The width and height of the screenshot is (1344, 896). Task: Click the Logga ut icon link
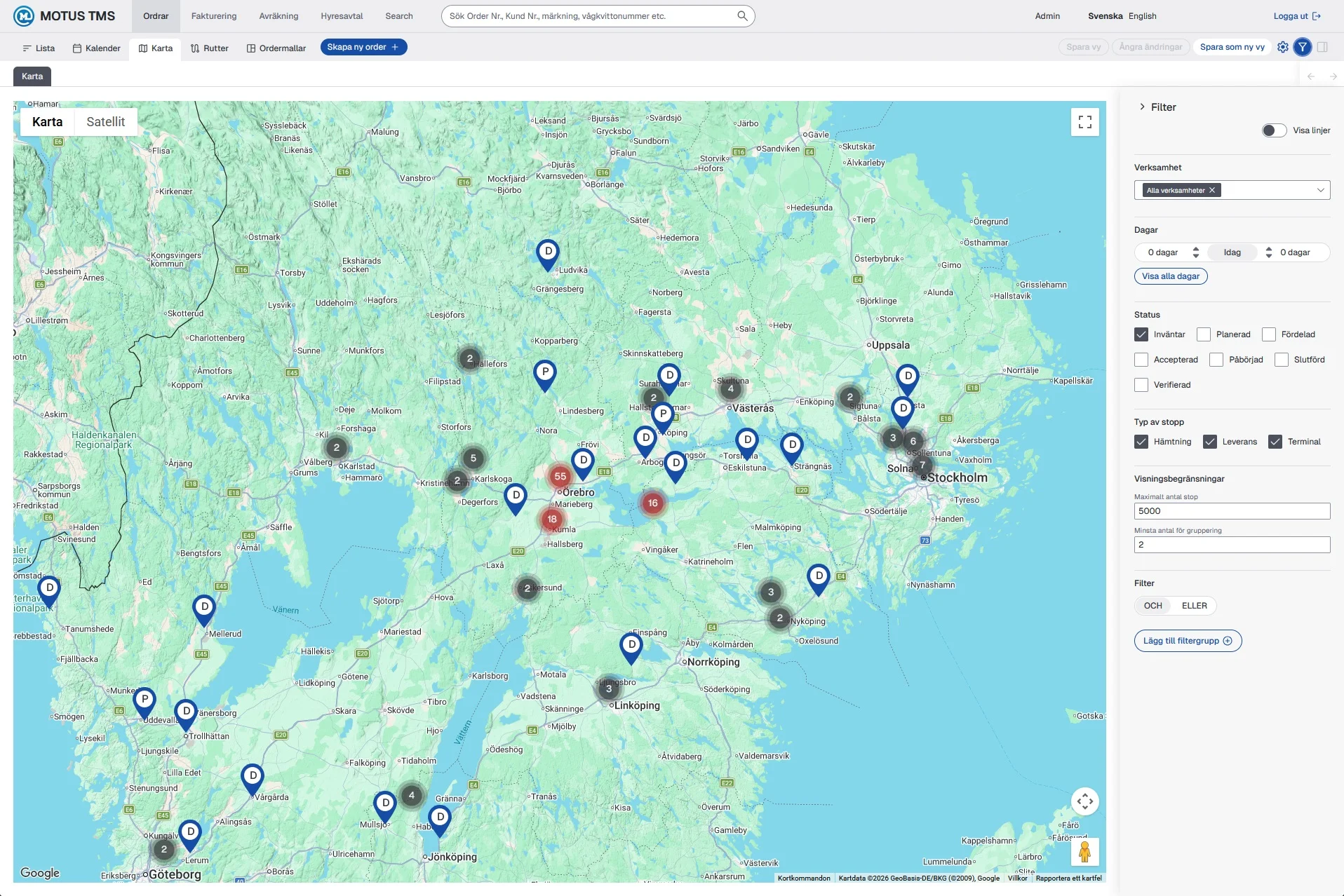click(x=1297, y=16)
